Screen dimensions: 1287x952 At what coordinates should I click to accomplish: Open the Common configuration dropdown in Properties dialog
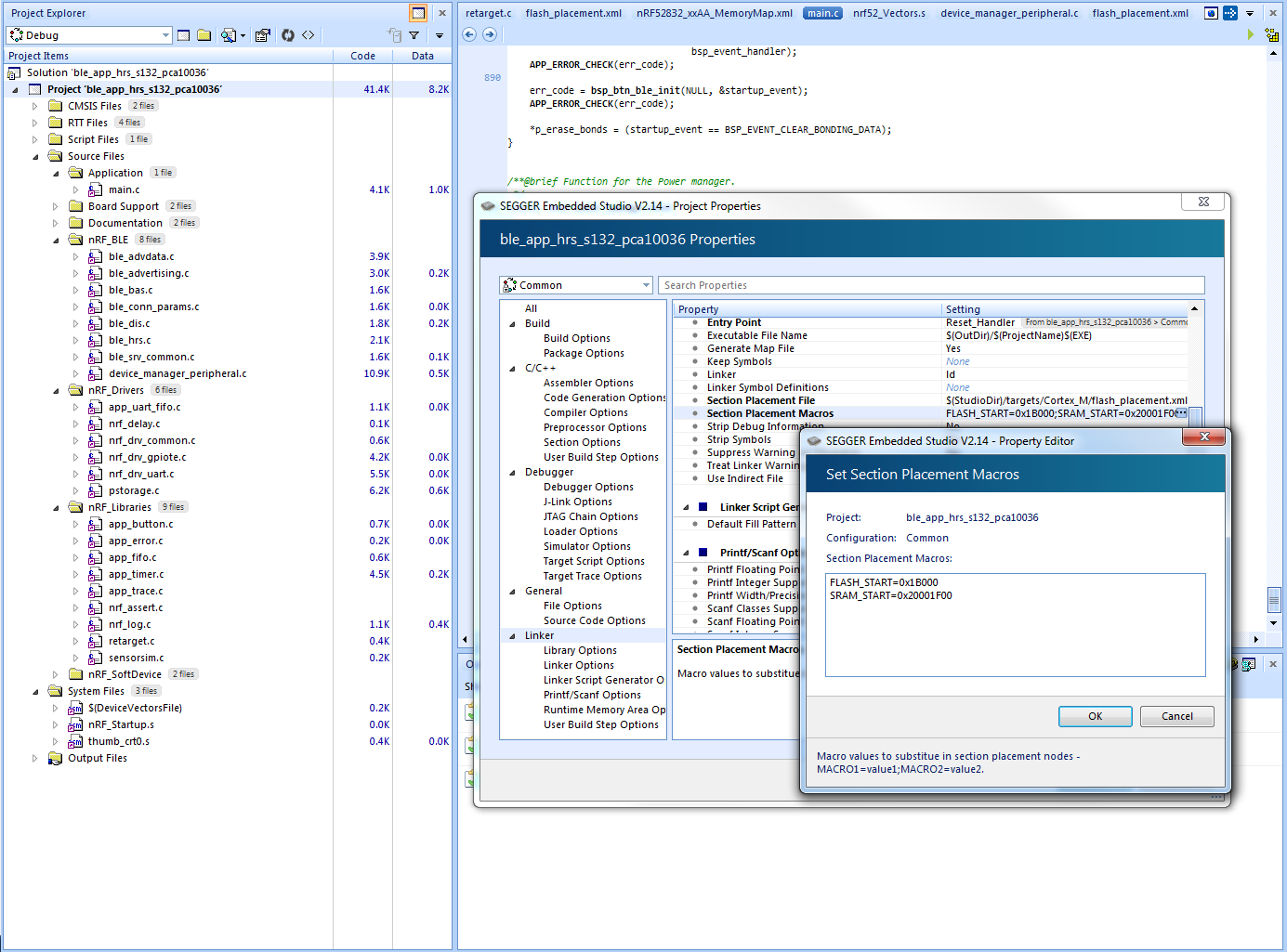(x=646, y=285)
